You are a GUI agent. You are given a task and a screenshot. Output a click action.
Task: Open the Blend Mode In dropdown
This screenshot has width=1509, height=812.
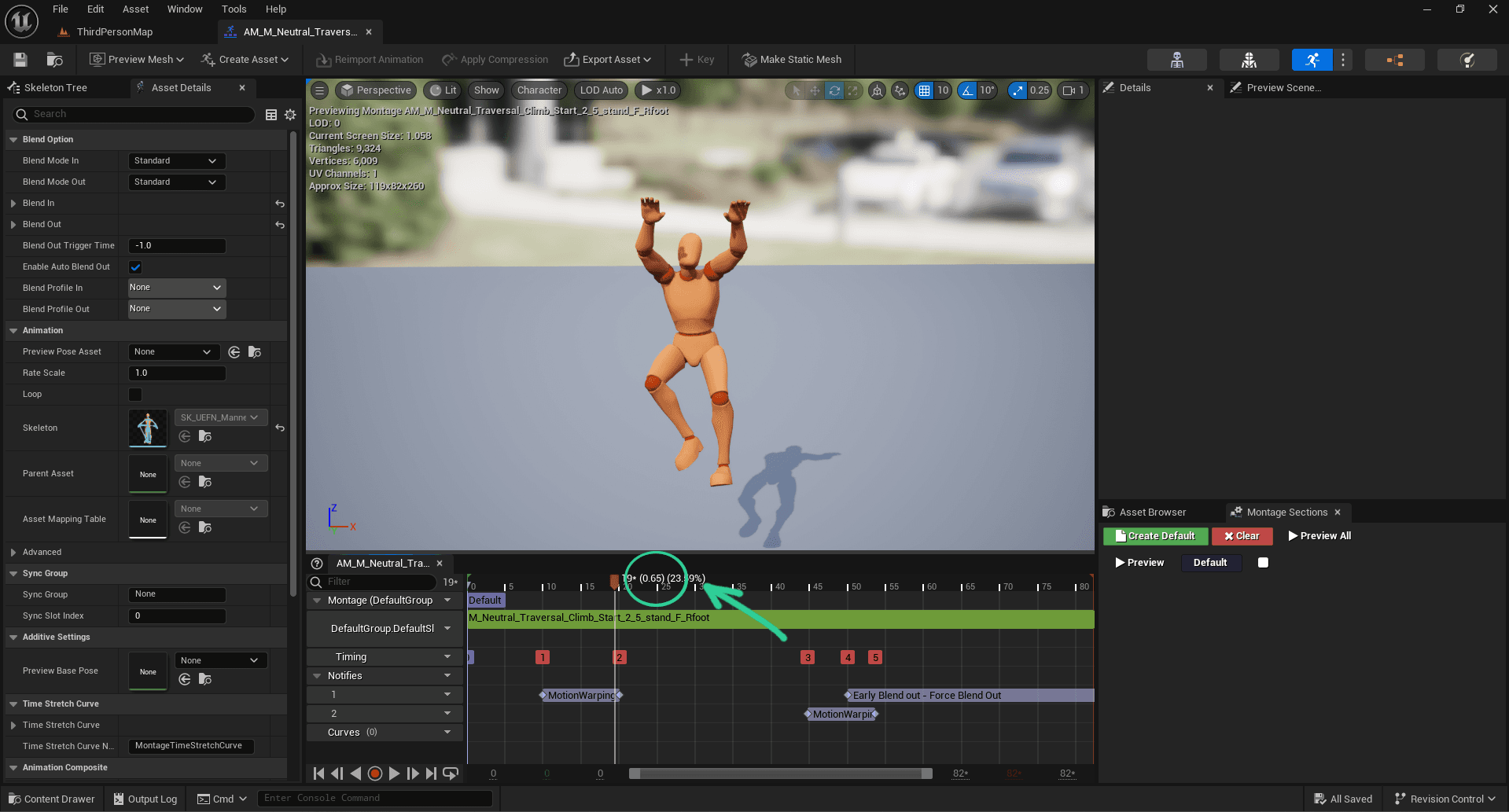pos(177,161)
